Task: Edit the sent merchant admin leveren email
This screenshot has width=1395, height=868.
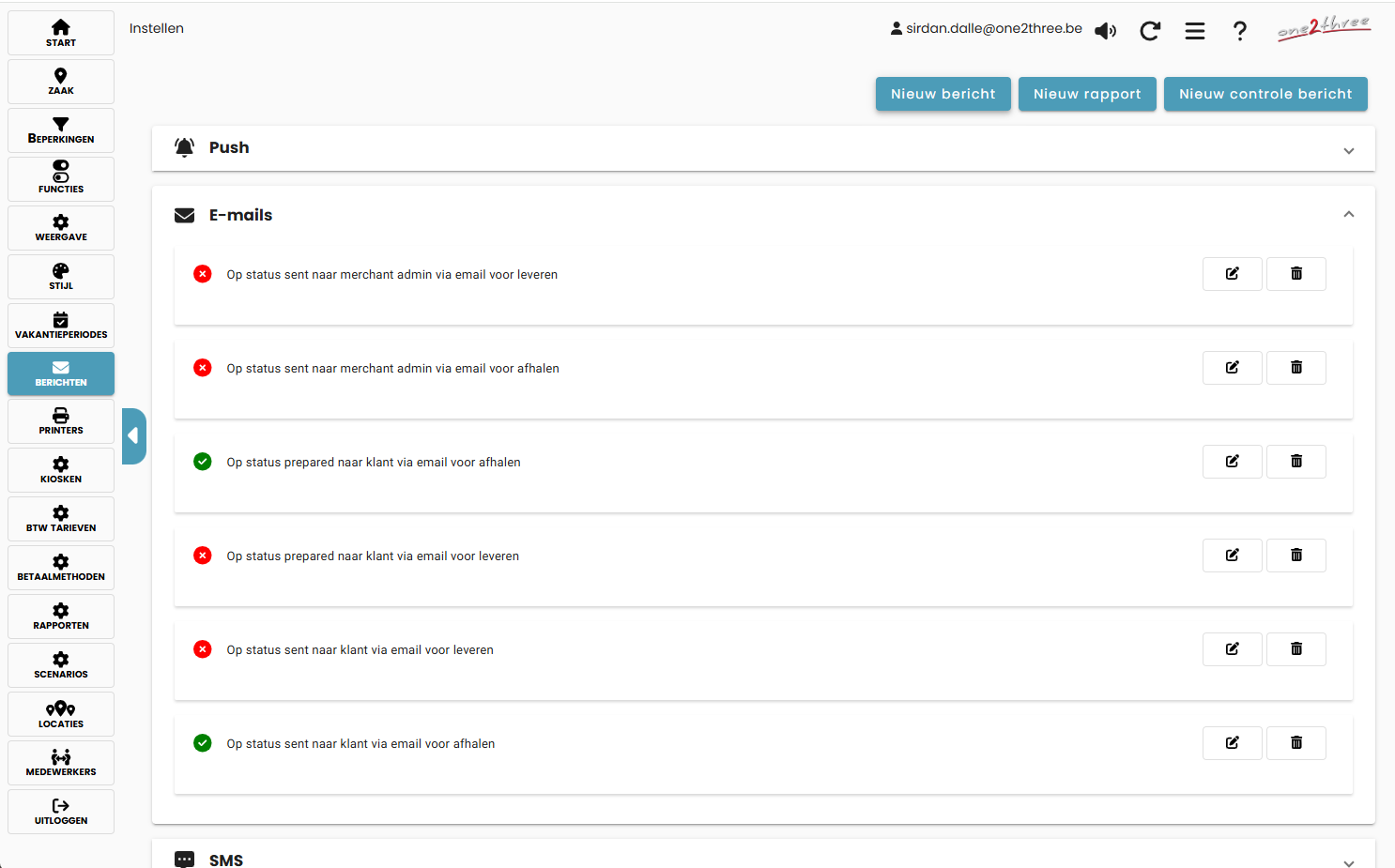Action: pos(1232,274)
